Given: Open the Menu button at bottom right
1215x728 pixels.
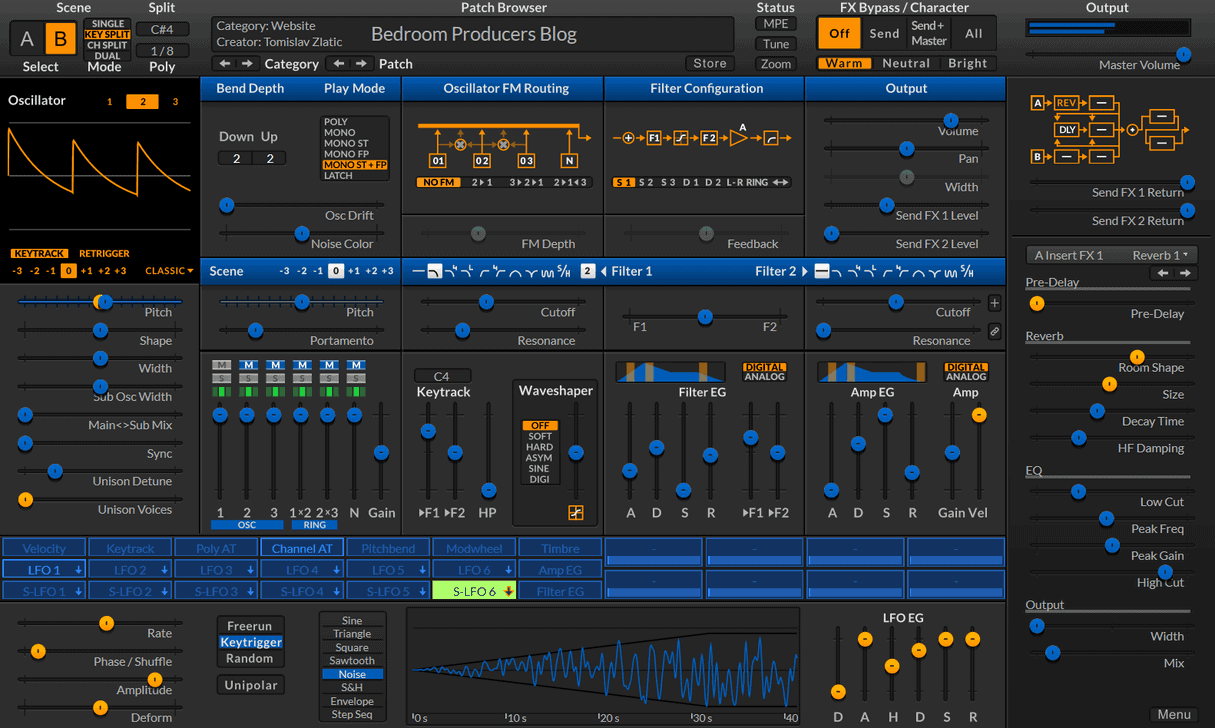Looking at the screenshot, I should [1173, 714].
